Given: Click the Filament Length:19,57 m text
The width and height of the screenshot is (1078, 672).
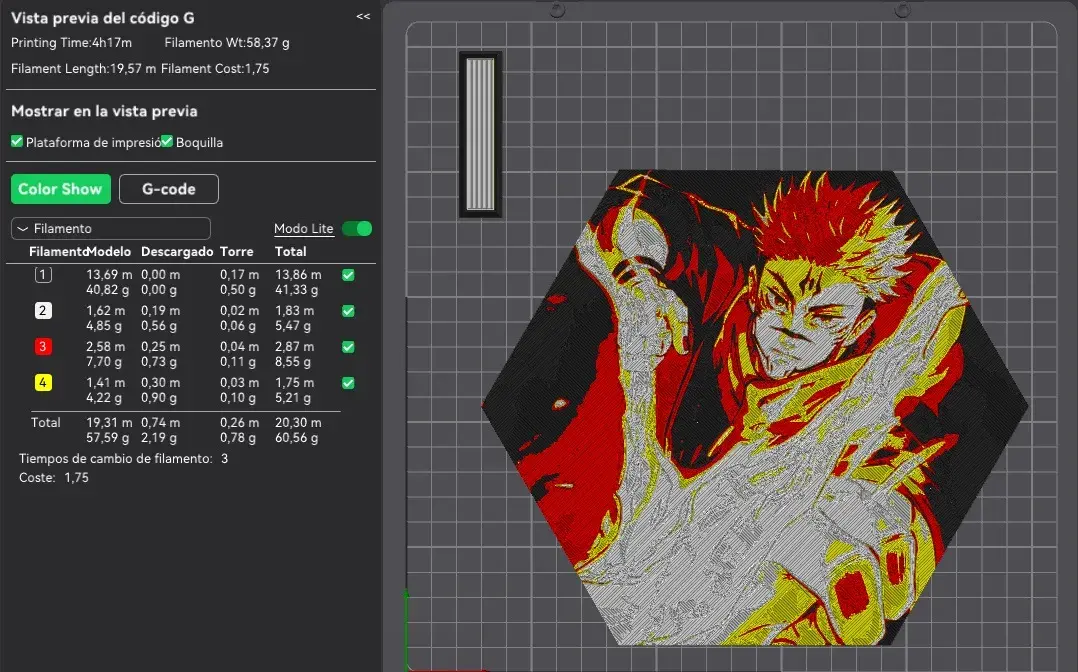Looking at the screenshot, I should pyautogui.click(x=83, y=69).
